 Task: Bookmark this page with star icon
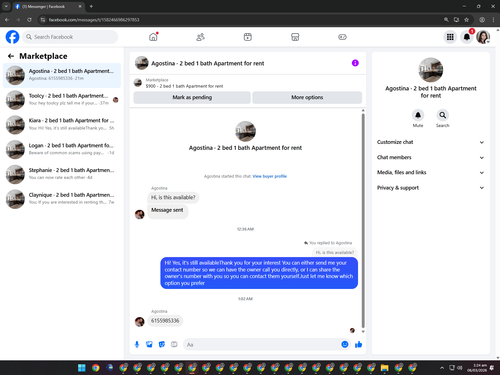pyautogui.click(x=466, y=20)
